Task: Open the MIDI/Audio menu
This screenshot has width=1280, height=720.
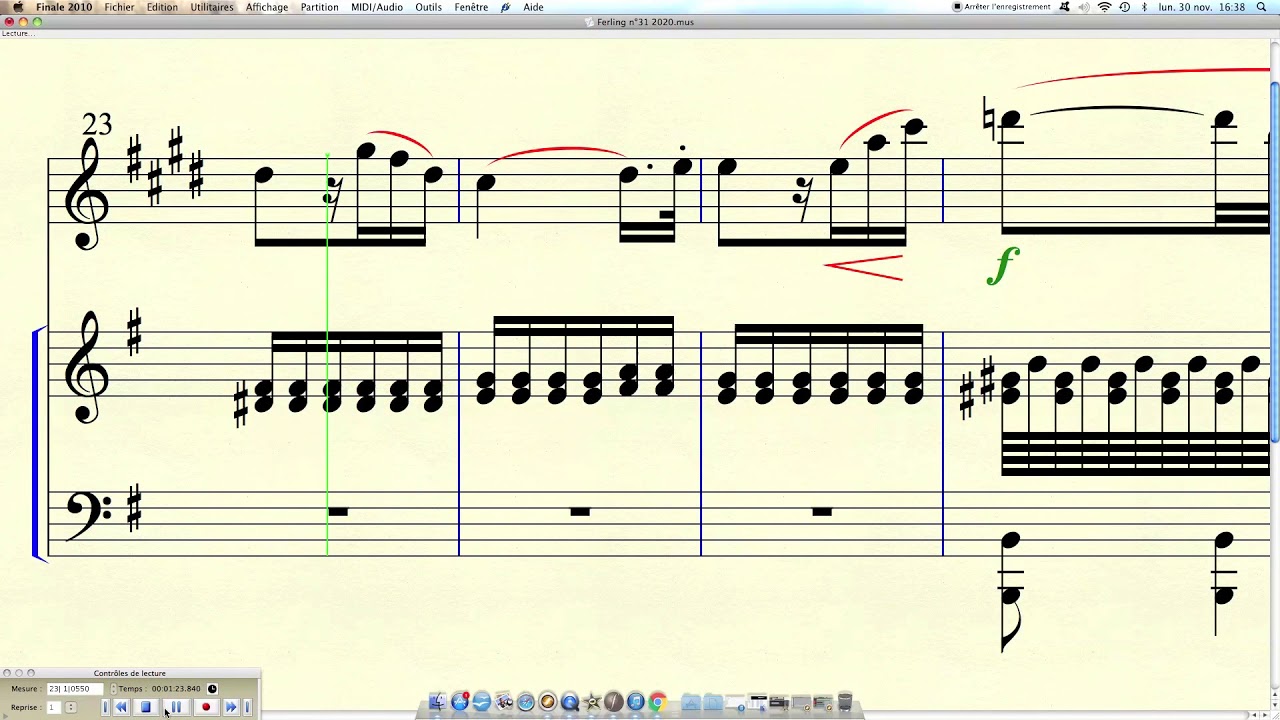Action: pyautogui.click(x=377, y=7)
